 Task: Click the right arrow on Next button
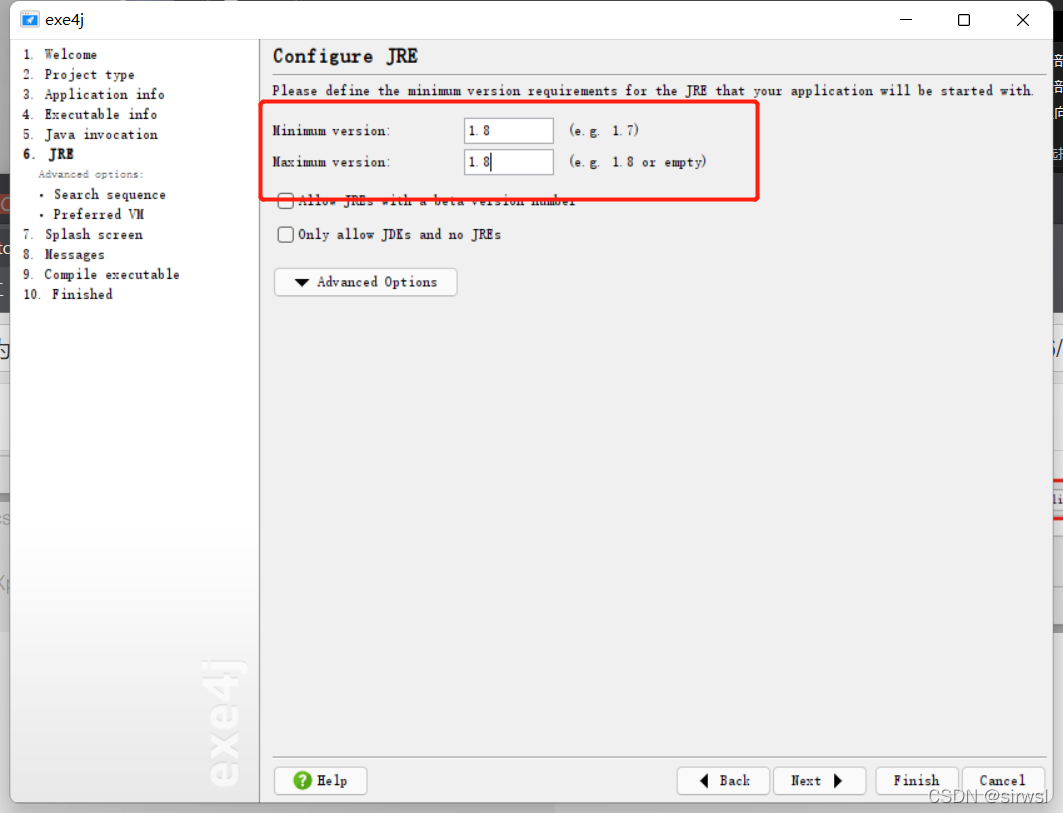tap(838, 780)
